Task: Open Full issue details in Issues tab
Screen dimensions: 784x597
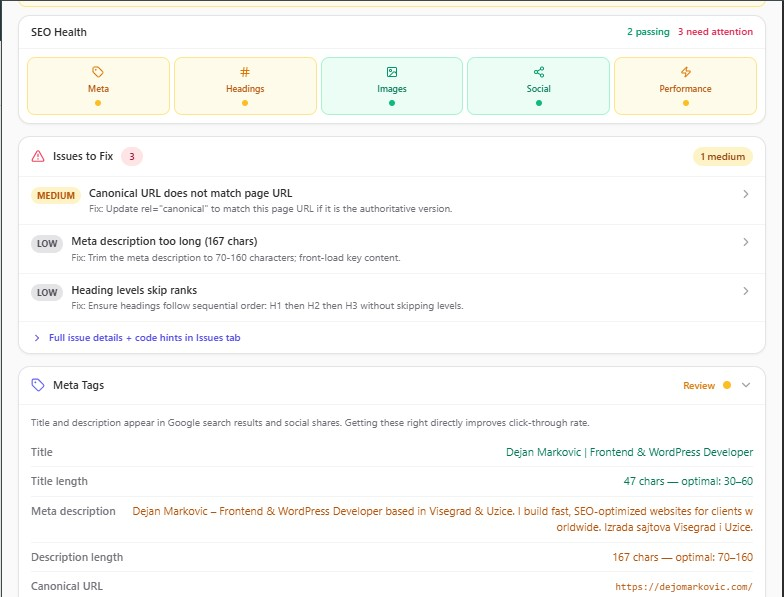Action: [144, 338]
